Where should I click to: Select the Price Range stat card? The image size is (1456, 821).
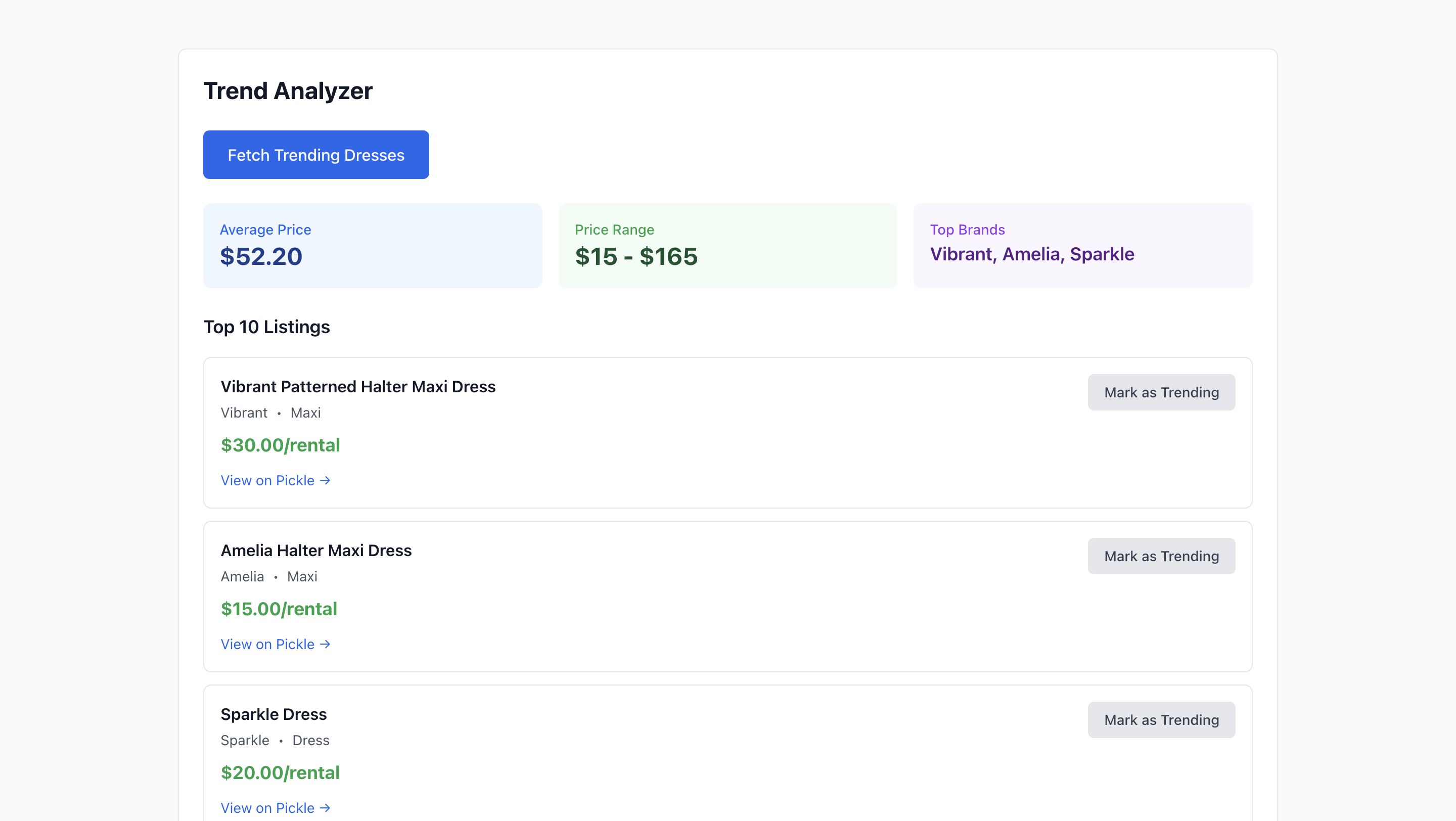[727, 246]
